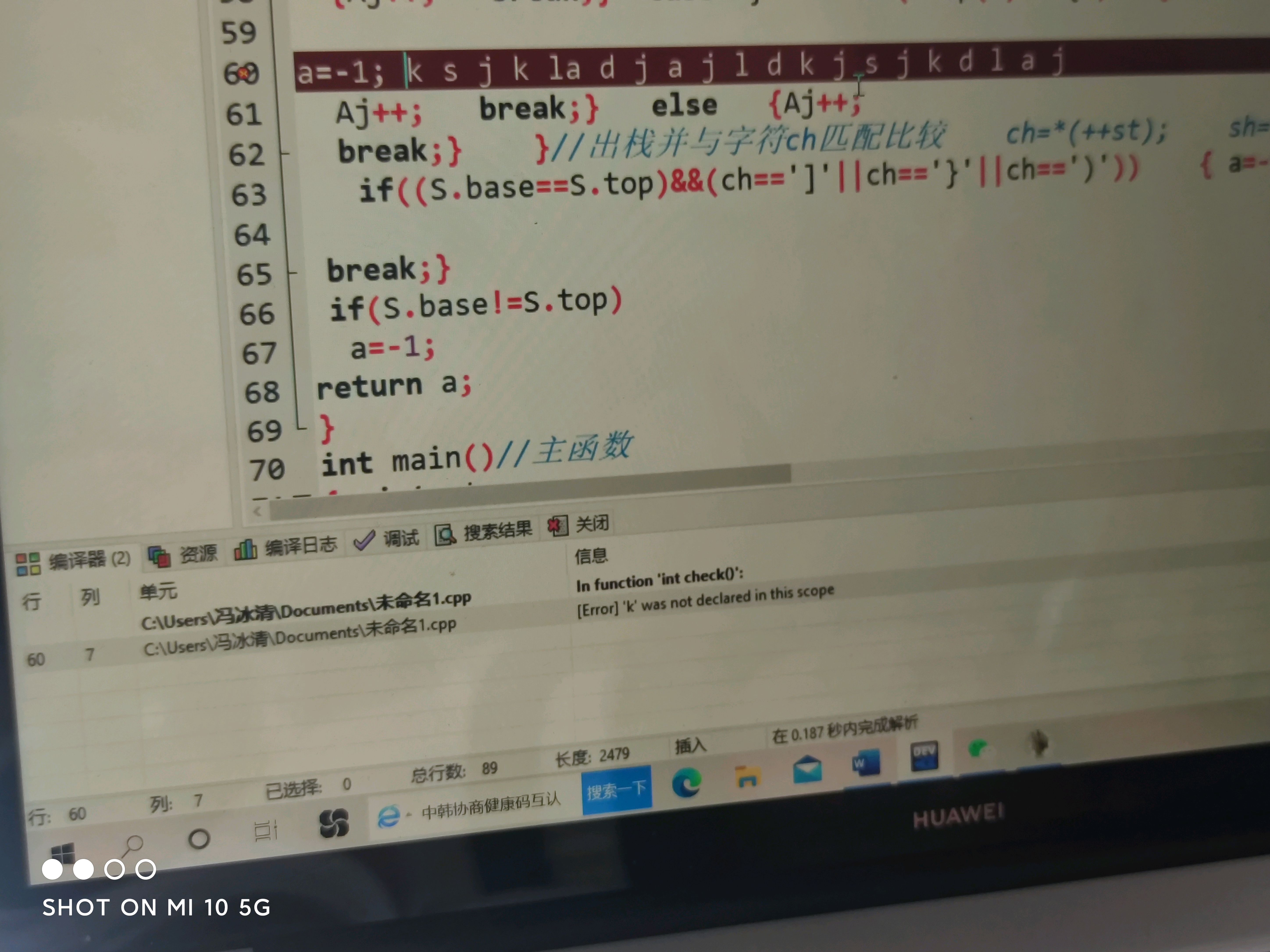Click the blue 搜索一下 button
This screenshot has width=1270, height=952.
[x=616, y=790]
